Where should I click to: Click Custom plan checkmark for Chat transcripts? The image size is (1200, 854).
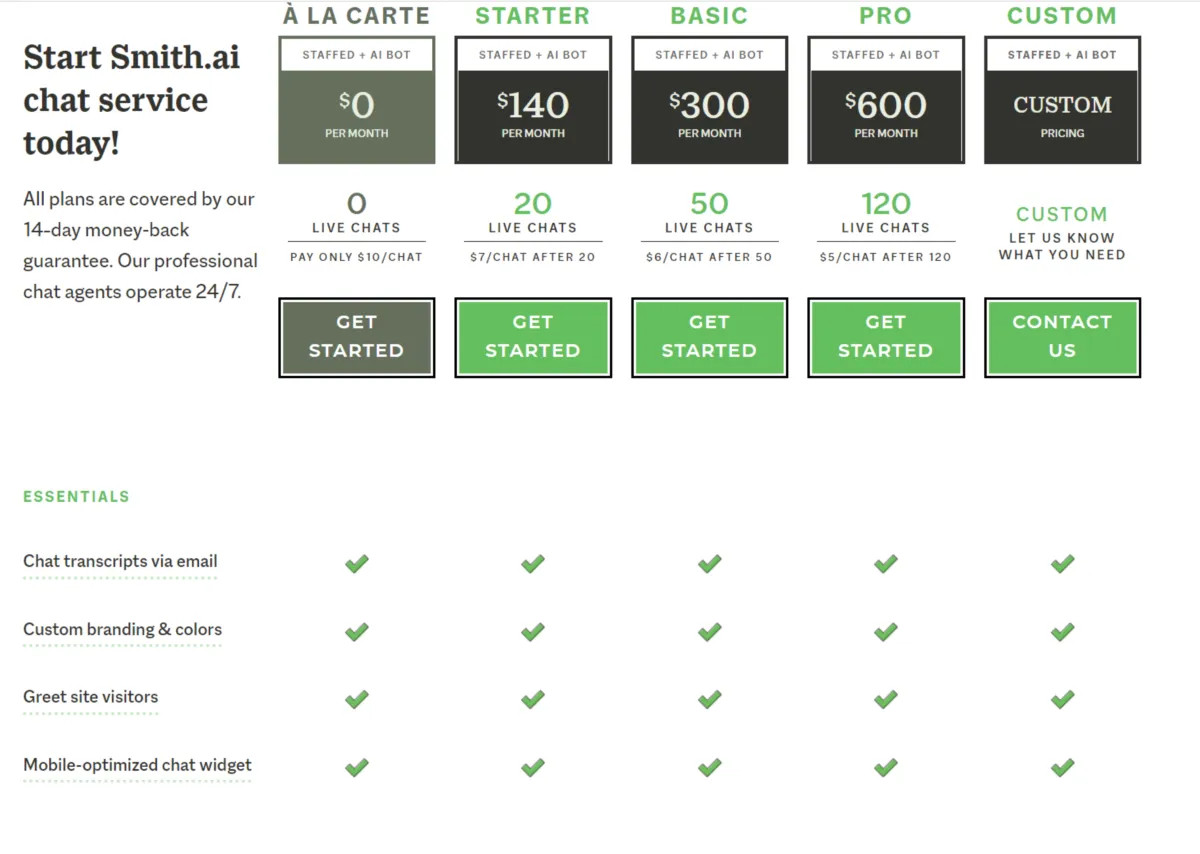point(1062,564)
